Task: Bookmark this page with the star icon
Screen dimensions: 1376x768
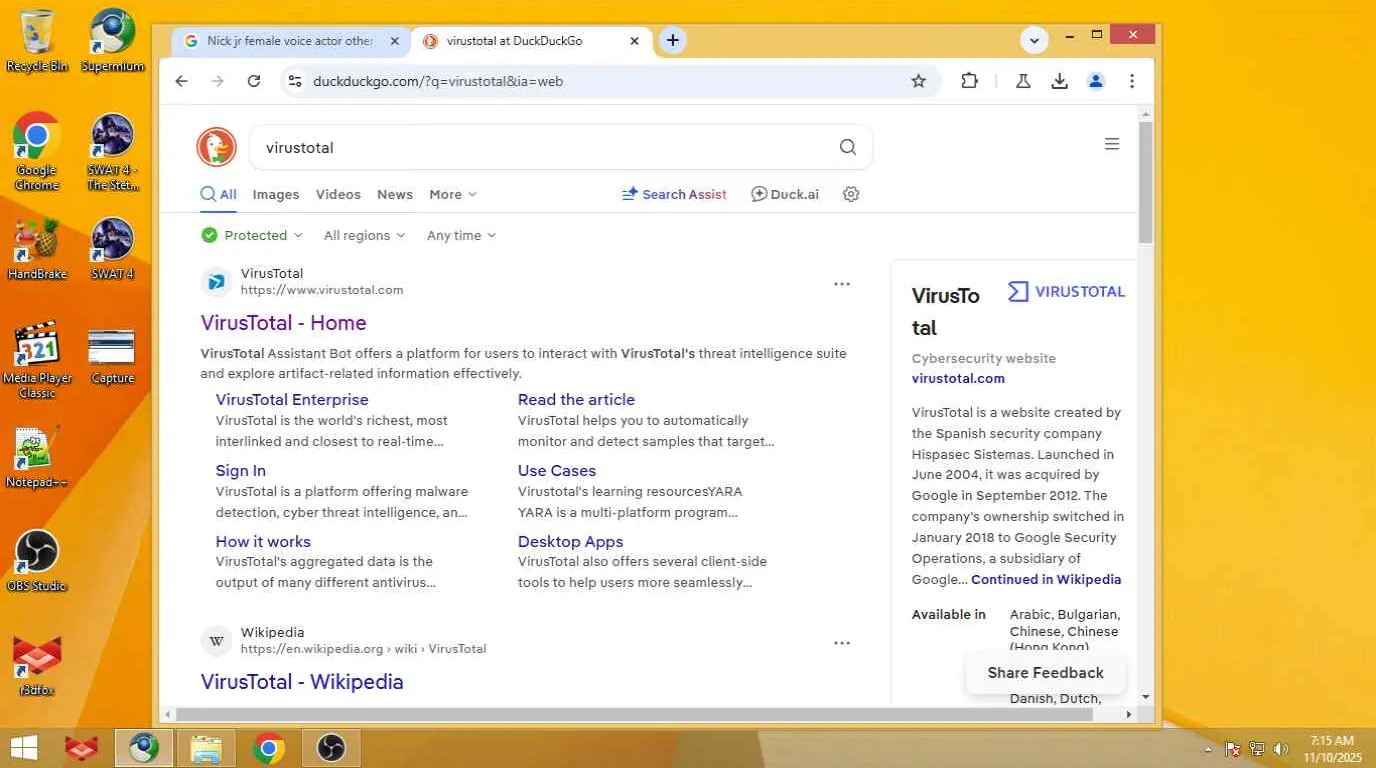Action: tap(919, 81)
